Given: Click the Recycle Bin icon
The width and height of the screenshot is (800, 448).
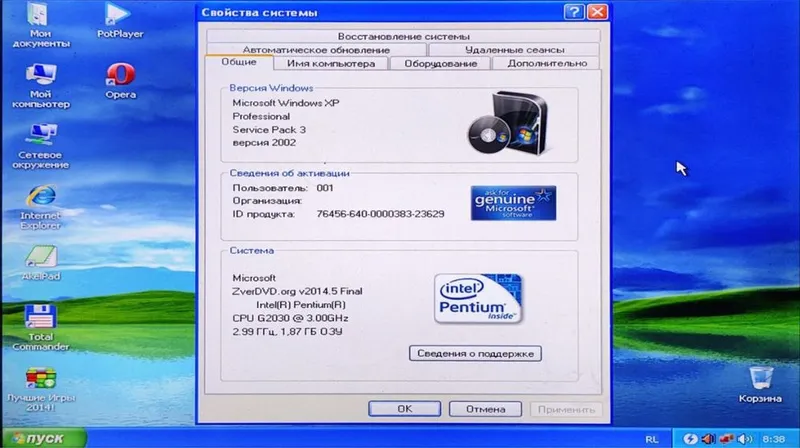Looking at the screenshot, I should click(760, 384).
